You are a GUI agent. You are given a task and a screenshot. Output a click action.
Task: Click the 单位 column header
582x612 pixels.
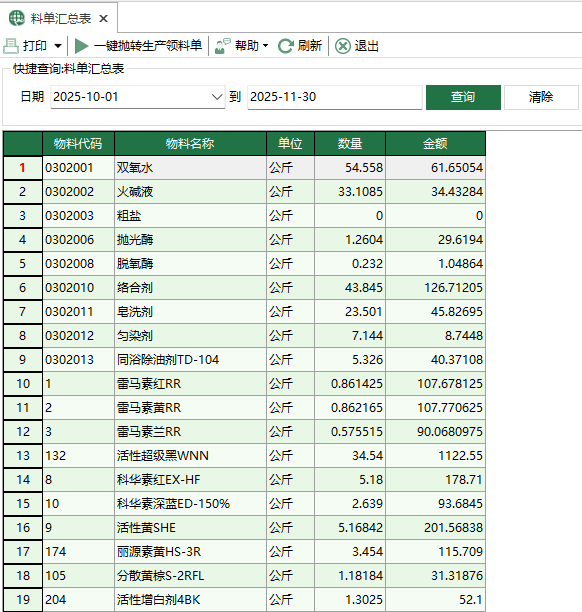pyautogui.click(x=290, y=144)
